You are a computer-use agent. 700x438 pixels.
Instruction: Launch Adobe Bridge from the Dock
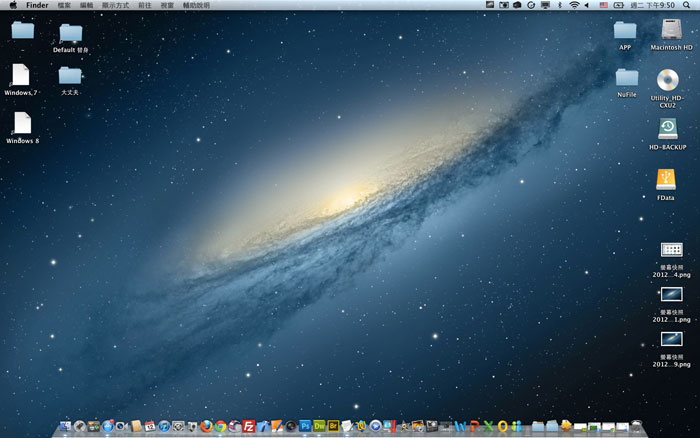coord(333,426)
